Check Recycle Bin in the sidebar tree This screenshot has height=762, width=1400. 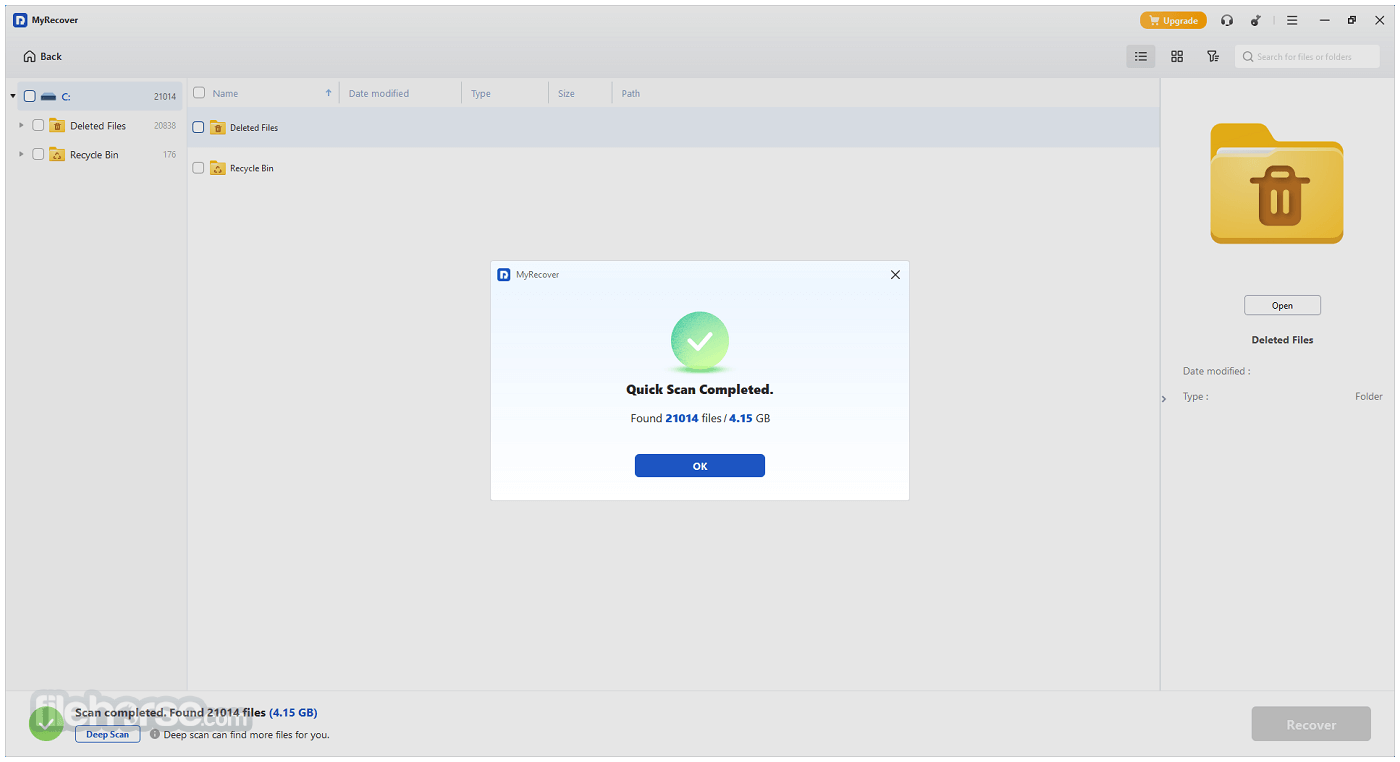[38, 155]
